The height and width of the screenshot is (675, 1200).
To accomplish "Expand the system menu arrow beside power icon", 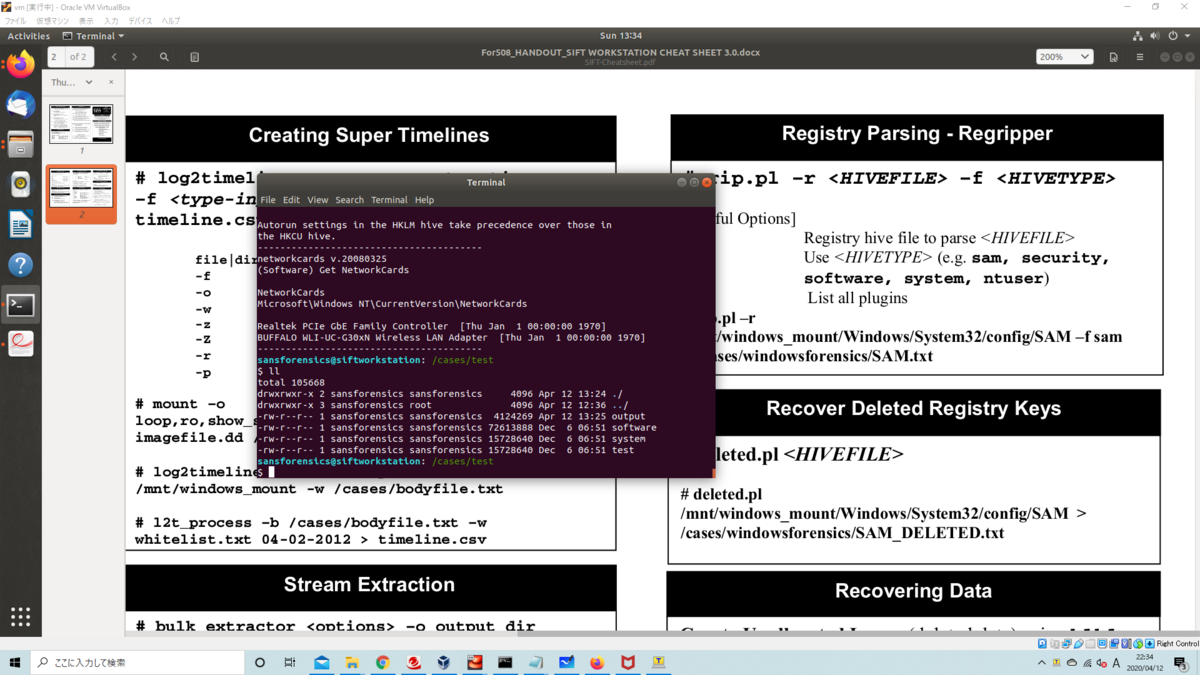I will click(x=1186, y=36).
